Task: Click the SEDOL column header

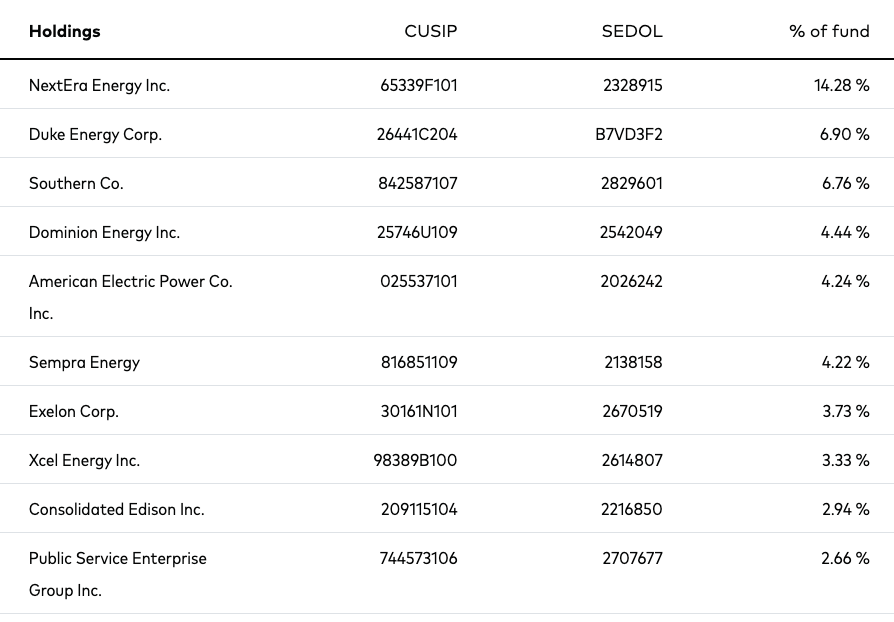Action: point(632,31)
